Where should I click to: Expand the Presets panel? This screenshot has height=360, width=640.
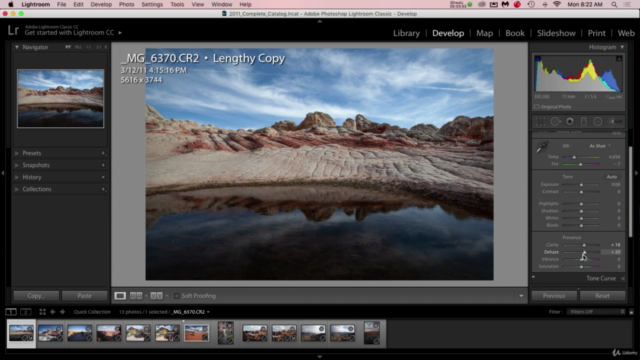(17, 153)
